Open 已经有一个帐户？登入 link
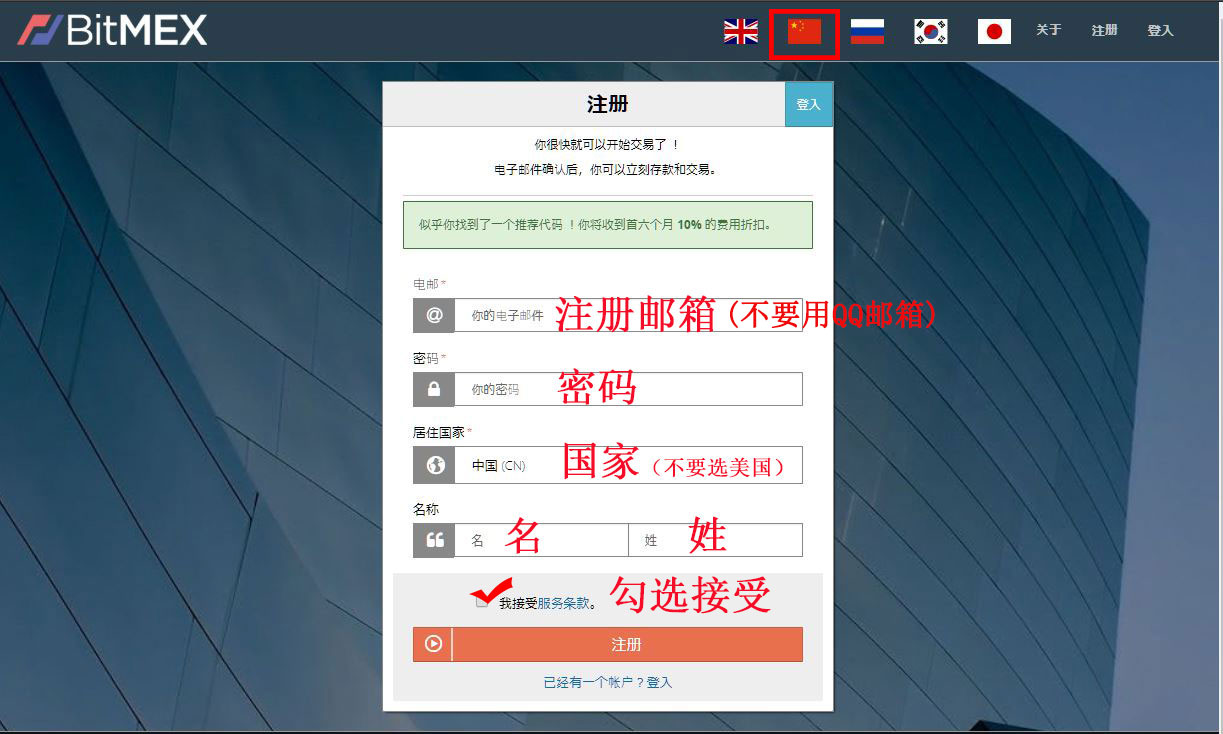Screen dimensions: 1223x734 (x=608, y=682)
